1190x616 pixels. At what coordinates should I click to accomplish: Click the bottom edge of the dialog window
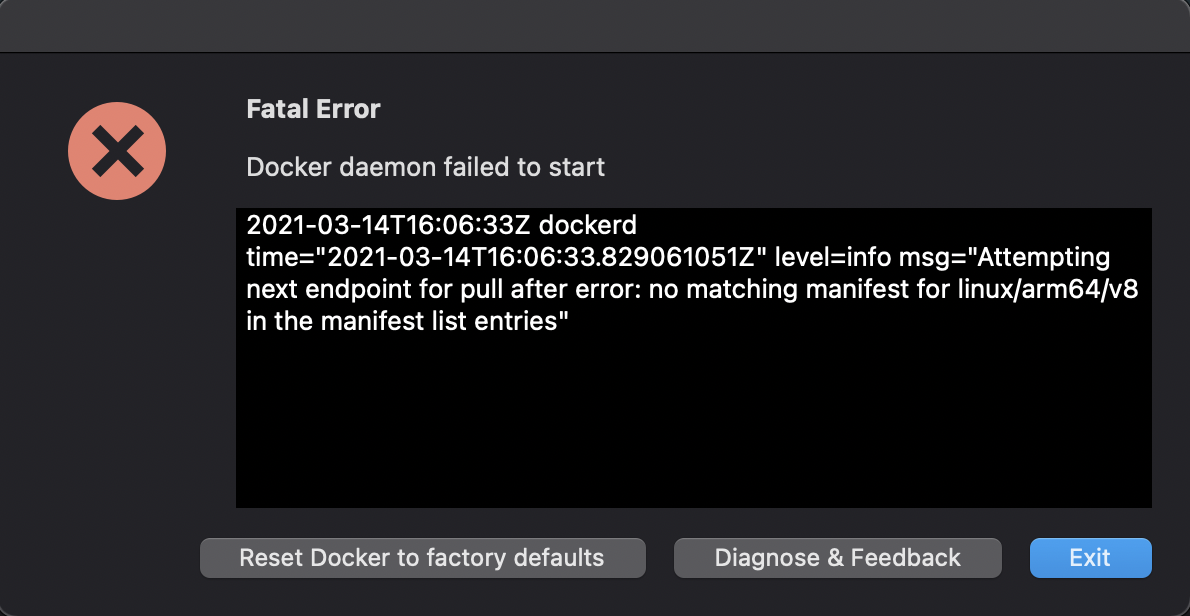click(x=595, y=612)
